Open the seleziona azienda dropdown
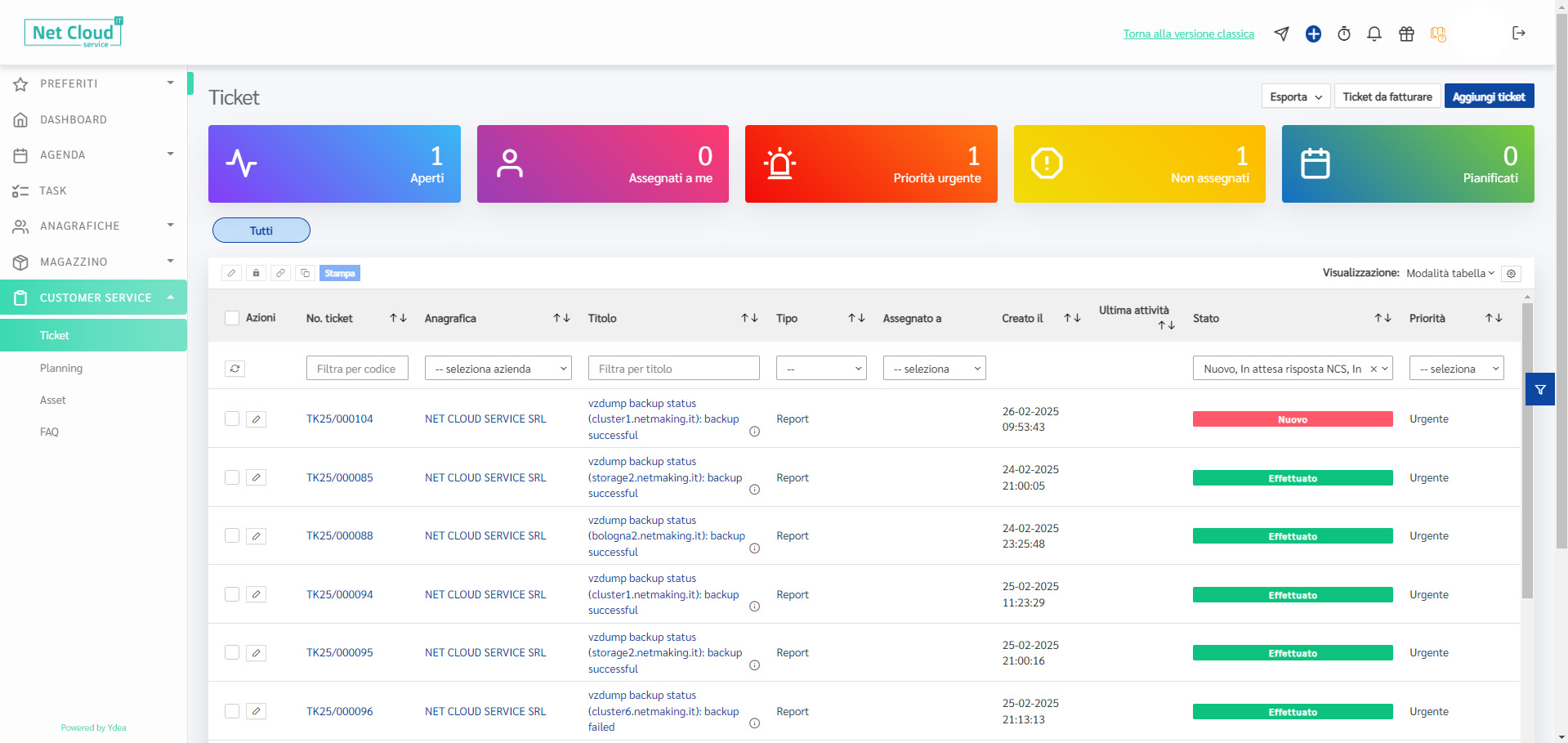Viewport: 1568px width, 743px height. [x=498, y=369]
